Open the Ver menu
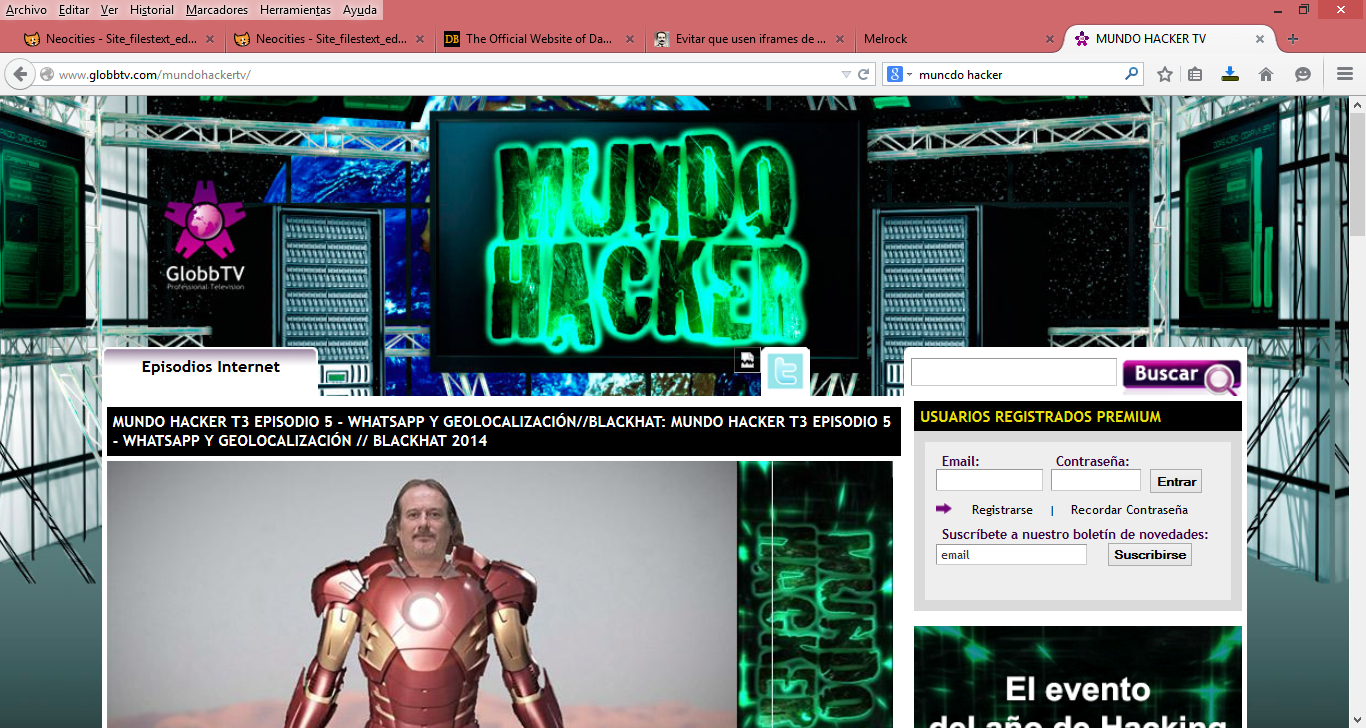The image size is (1366, 728). click(x=110, y=10)
